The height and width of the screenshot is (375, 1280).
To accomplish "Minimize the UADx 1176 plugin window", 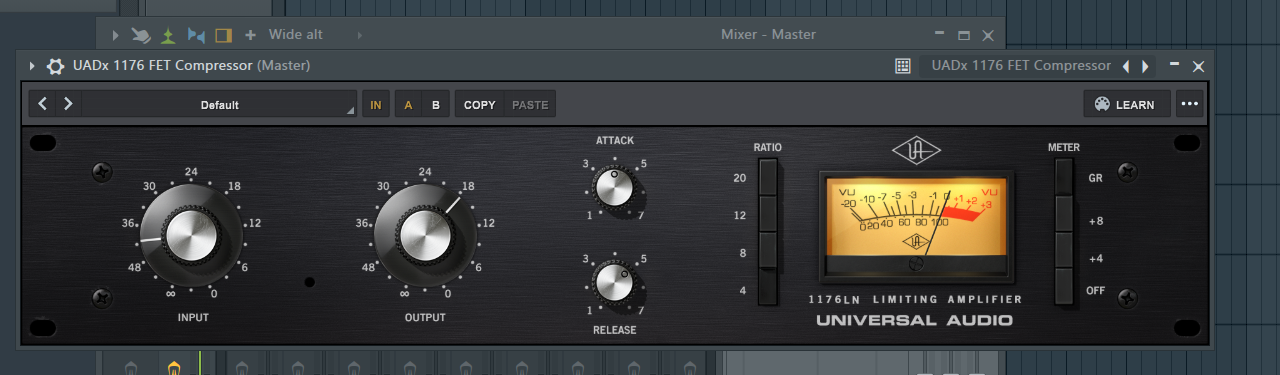I will (x=1175, y=66).
